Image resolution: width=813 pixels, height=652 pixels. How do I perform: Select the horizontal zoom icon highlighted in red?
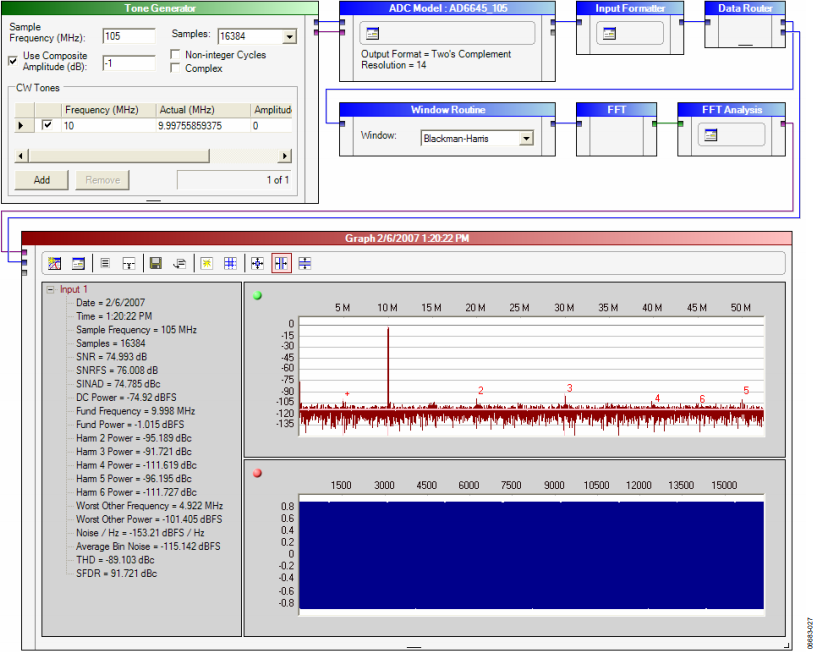point(281,263)
